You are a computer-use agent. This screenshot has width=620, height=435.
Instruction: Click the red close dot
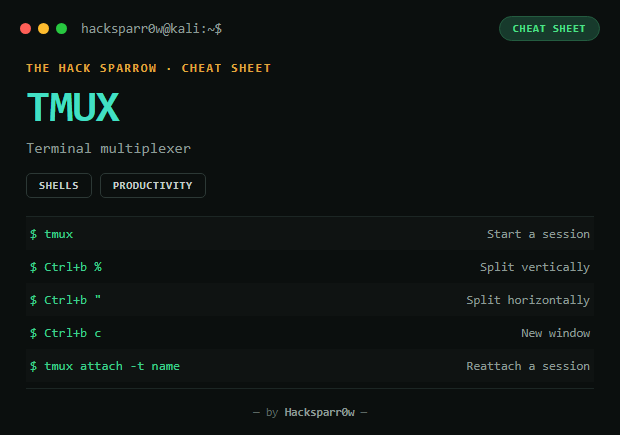pos(26,29)
